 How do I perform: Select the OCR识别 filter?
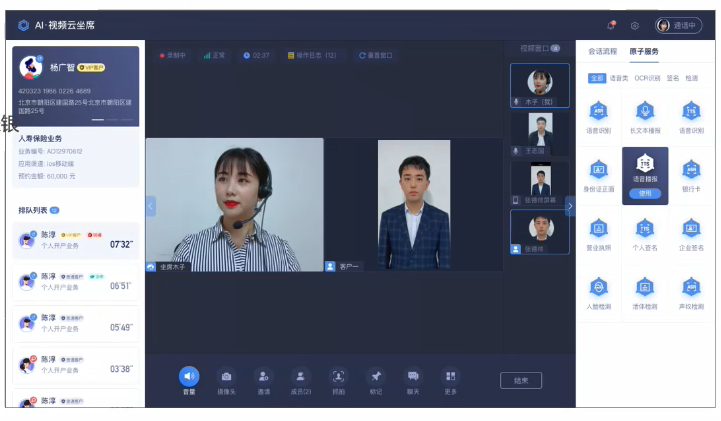coord(647,78)
